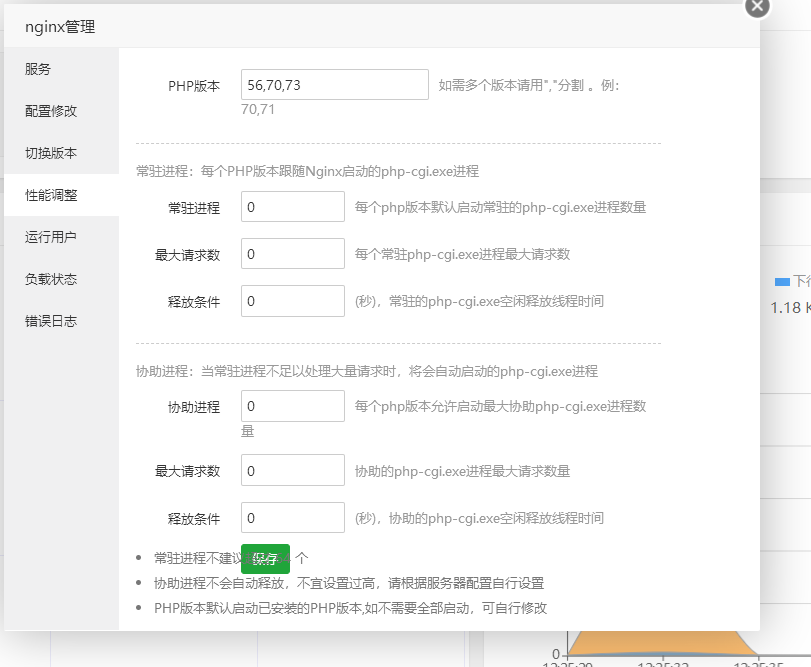Click the orange traffic chart area
This screenshot has width=811, height=667.
coord(662,644)
